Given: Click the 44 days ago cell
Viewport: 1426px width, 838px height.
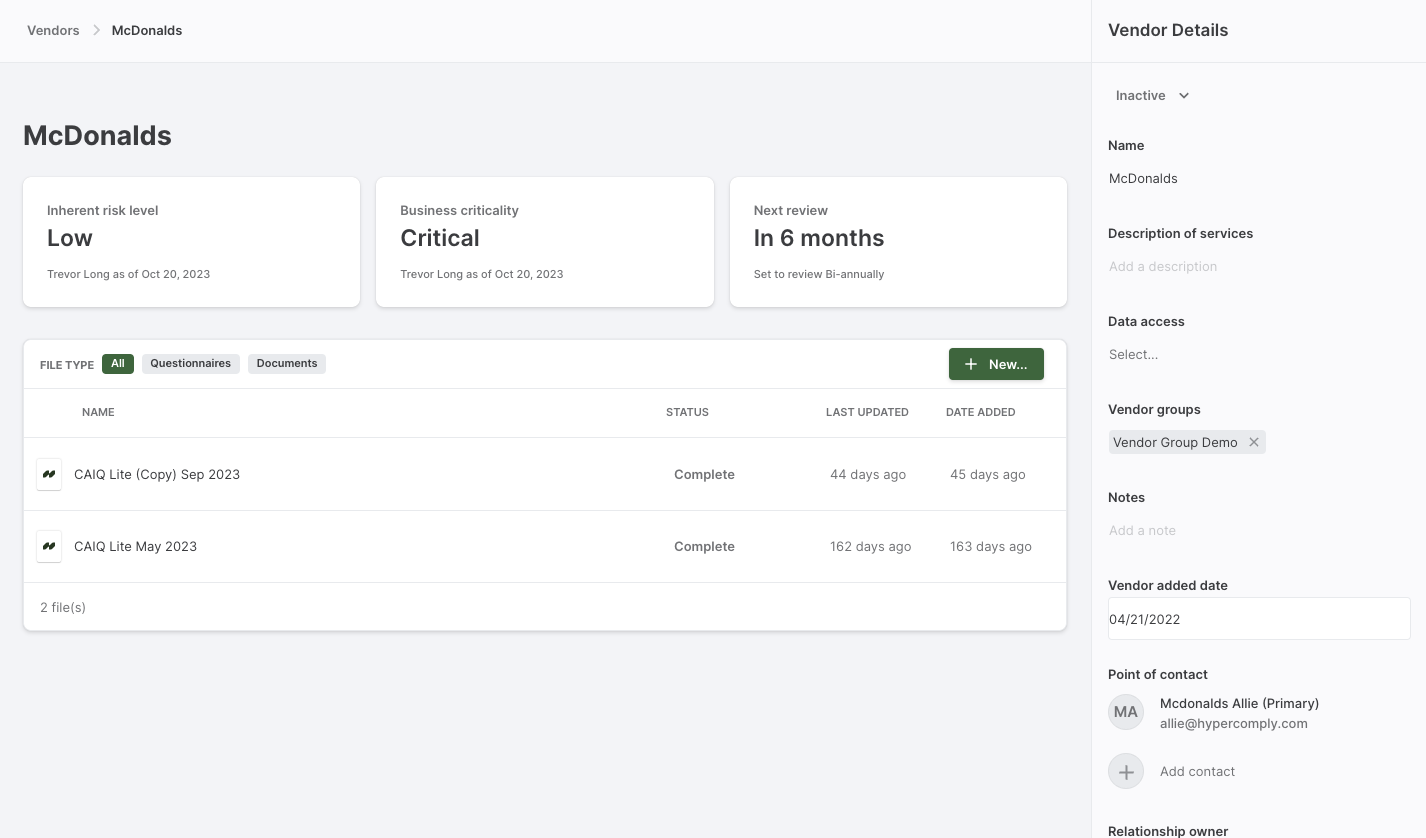Looking at the screenshot, I should pyautogui.click(x=868, y=474).
